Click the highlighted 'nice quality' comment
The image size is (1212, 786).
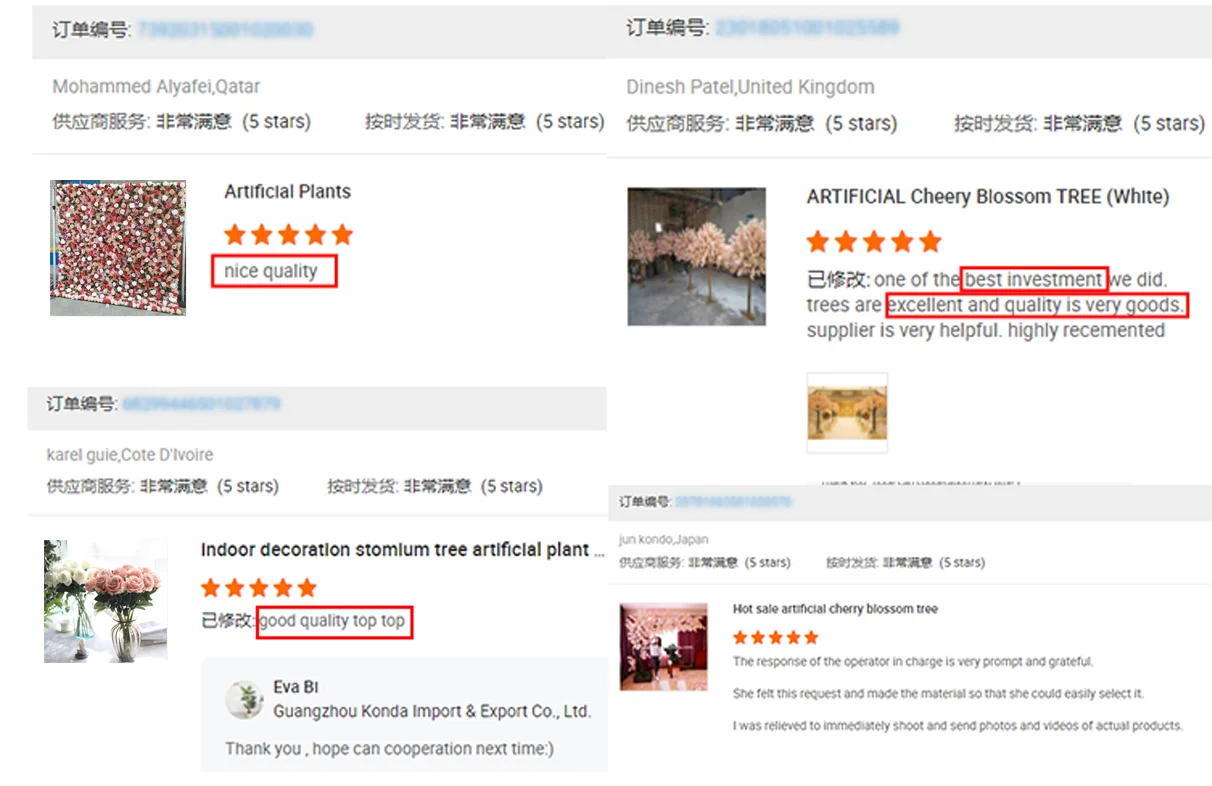pyautogui.click(x=274, y=271)
